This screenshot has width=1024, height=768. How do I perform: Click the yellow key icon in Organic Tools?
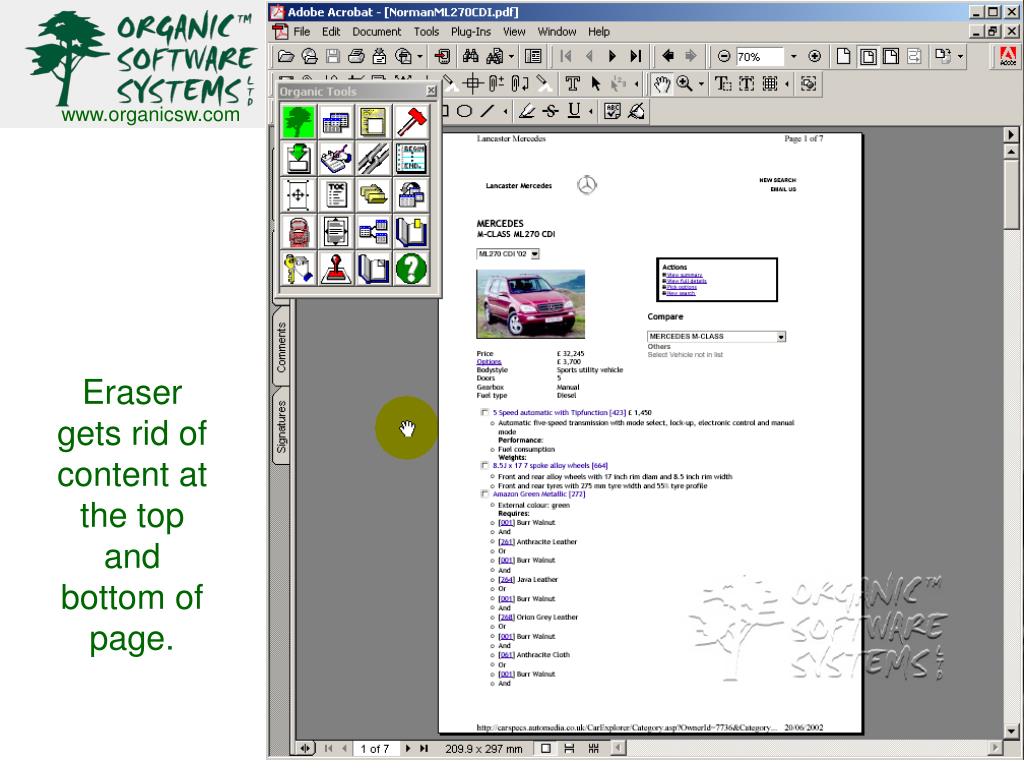tap(298, 268)
